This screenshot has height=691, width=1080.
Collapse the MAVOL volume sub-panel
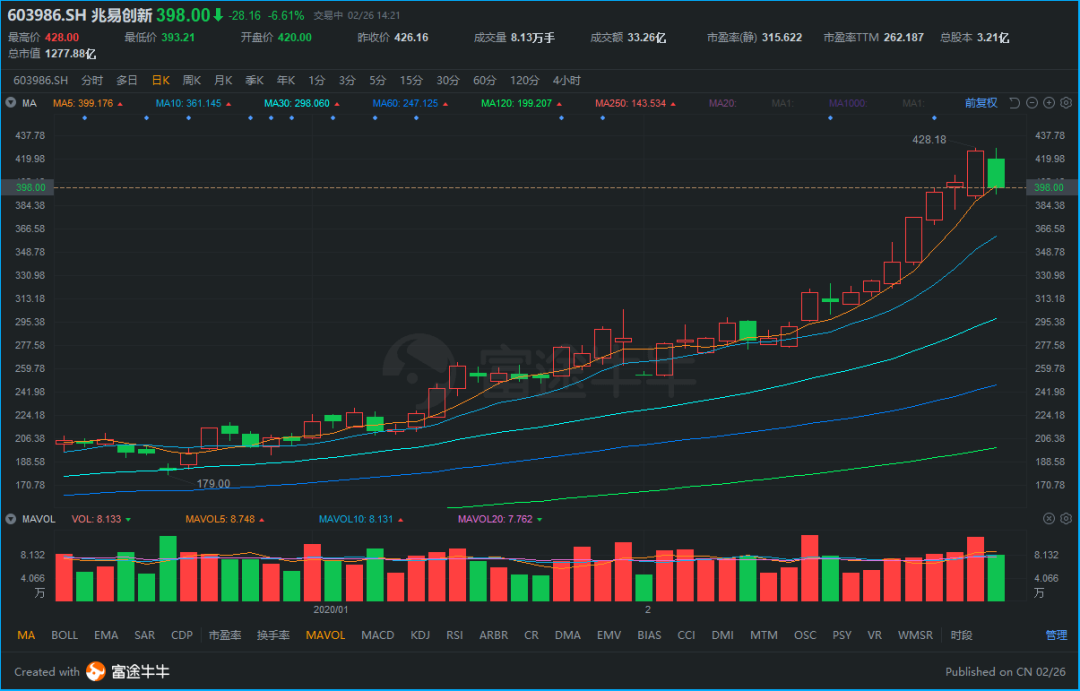(x=11, y=519)
